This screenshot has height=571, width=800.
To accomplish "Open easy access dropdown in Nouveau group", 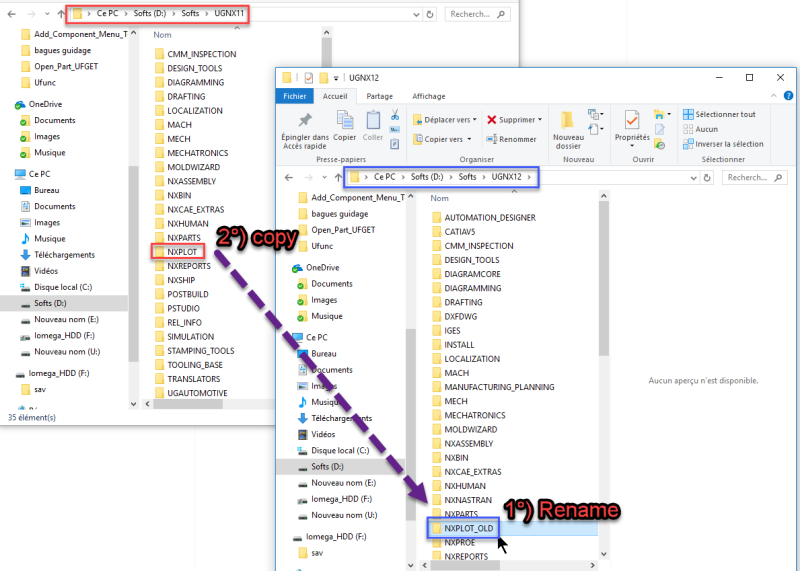I will pyautogui.click(x=595, y=129).
